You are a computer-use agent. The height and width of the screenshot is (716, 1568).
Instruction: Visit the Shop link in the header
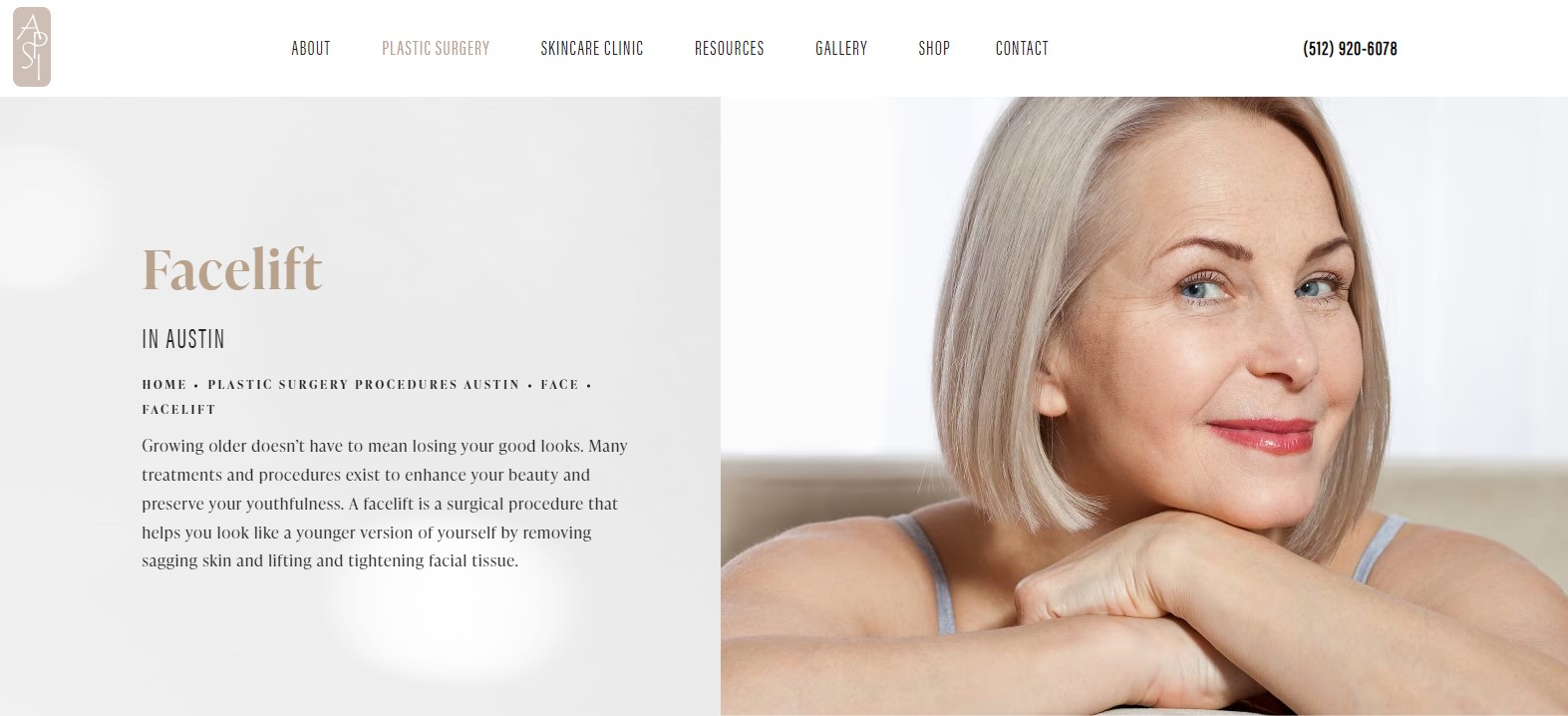pos(934,48)
